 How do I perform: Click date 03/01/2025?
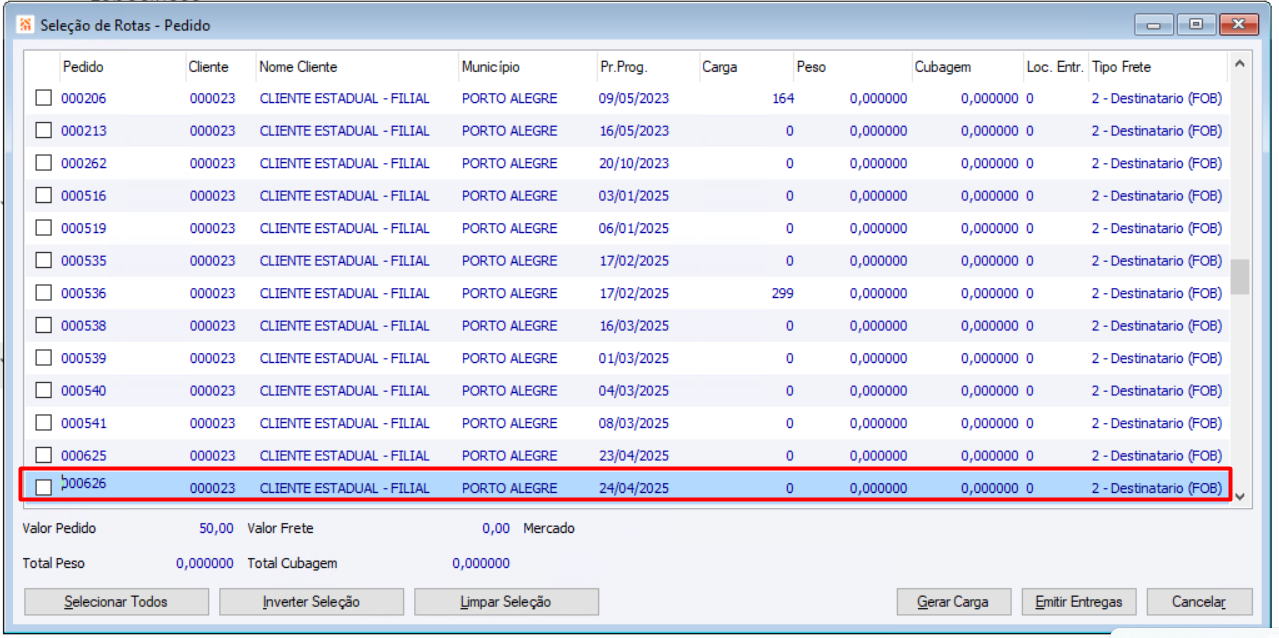(x=634, y=196)
